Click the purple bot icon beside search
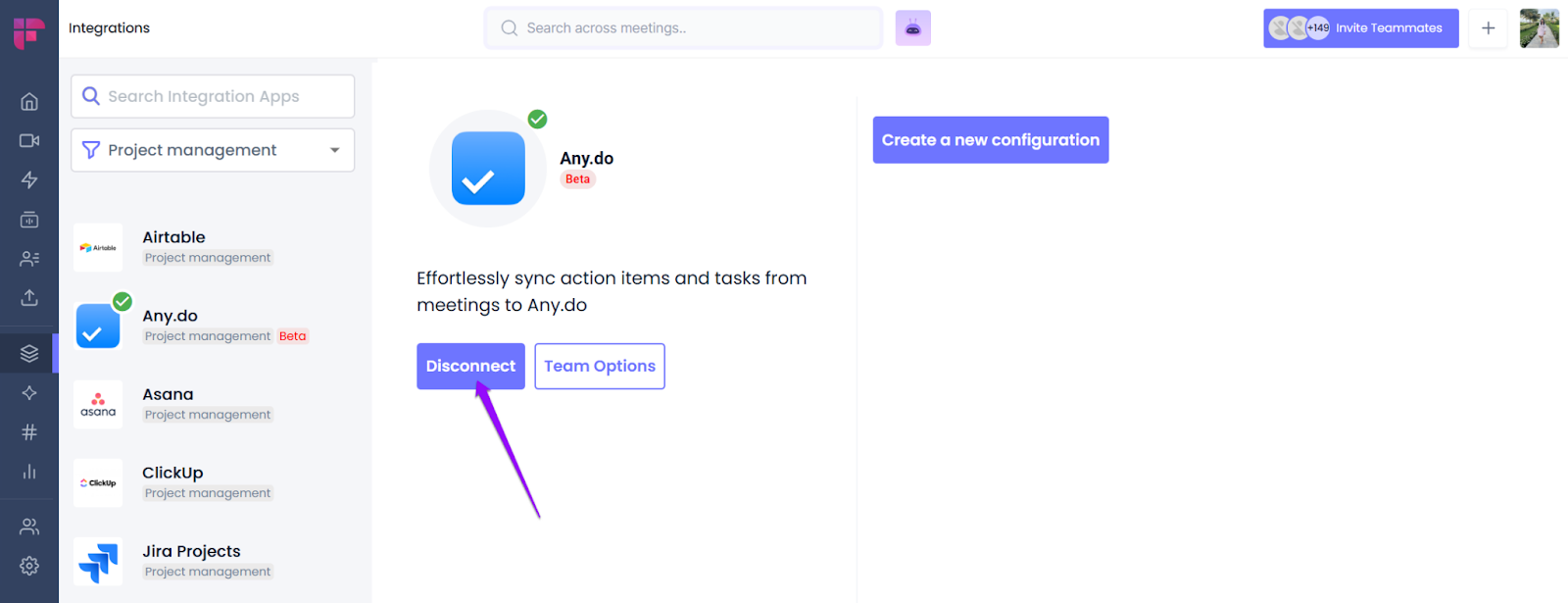This screenshot has width=1568, height=603. click(912, 28)
